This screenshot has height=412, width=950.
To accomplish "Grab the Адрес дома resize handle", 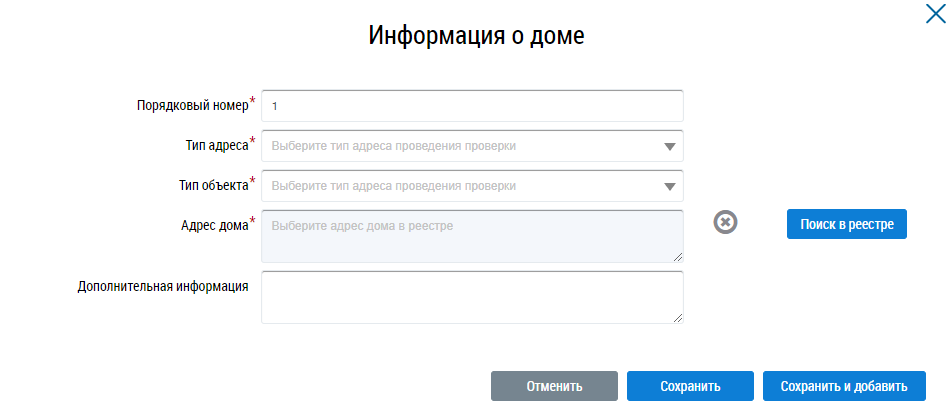I will [x=677, y=256].
